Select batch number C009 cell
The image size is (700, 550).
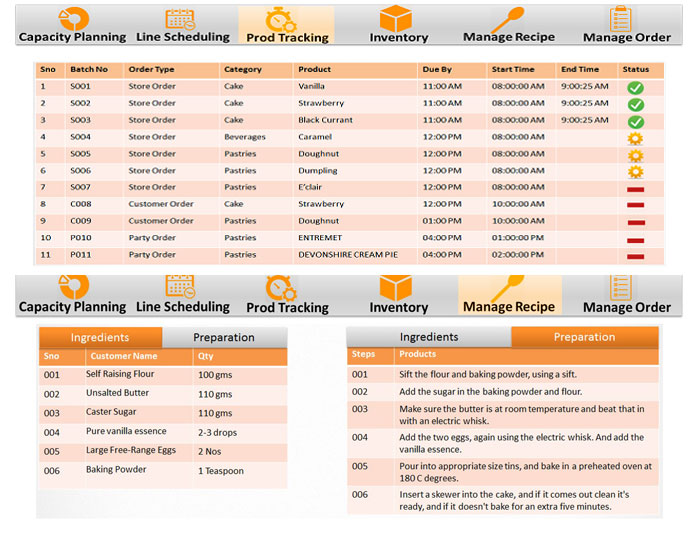pos(81,221)
